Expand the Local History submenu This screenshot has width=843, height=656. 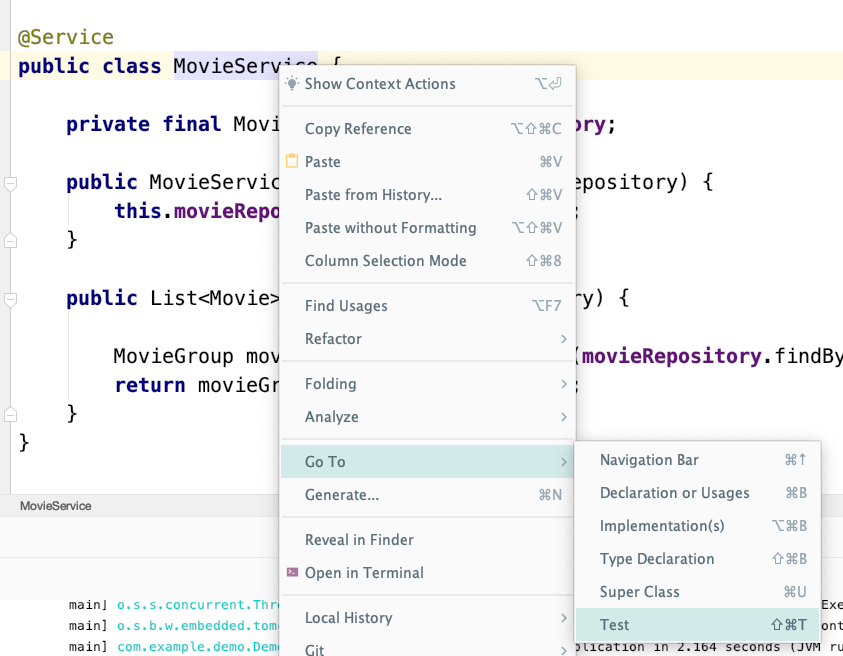click(428, 618)
